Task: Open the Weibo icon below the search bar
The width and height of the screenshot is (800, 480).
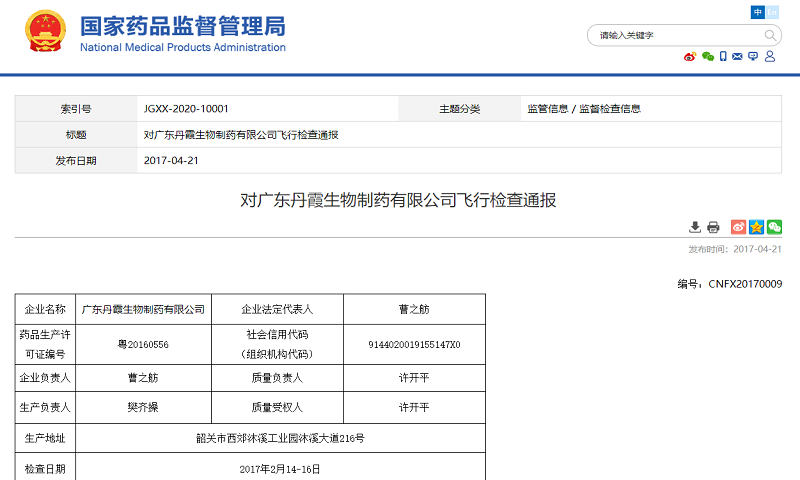Action: (x=690, y=57)
